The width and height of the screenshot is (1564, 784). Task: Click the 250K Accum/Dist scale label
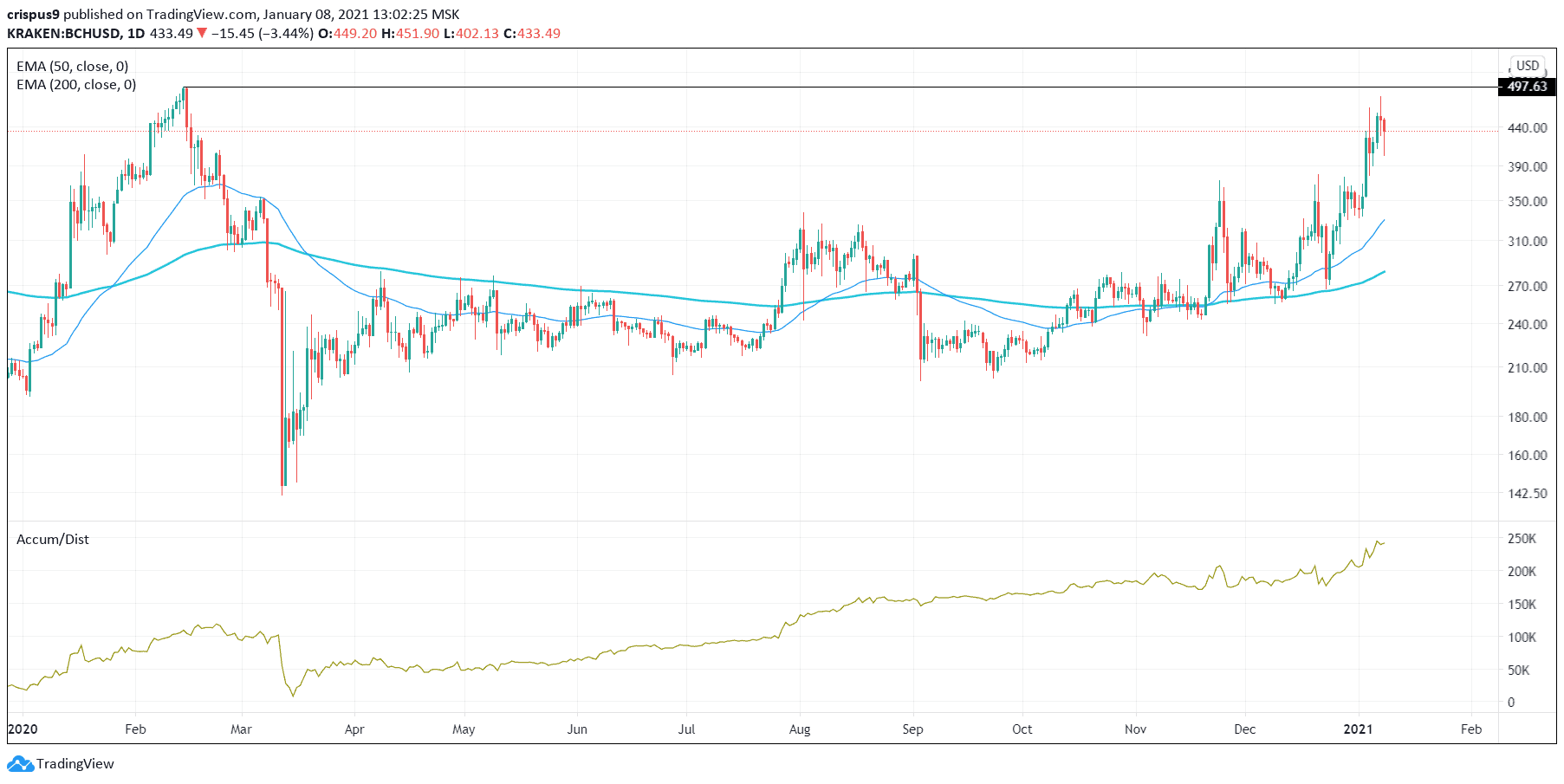[x=1522, y=539]
